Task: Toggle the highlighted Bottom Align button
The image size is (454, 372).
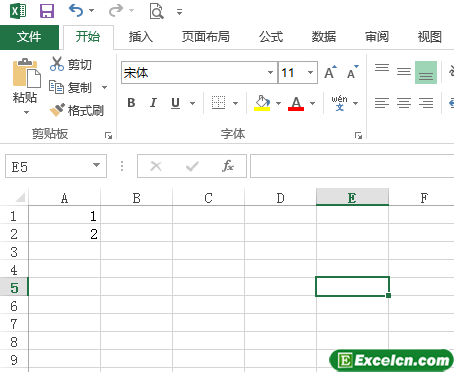Action: click(x=426, y=72)
